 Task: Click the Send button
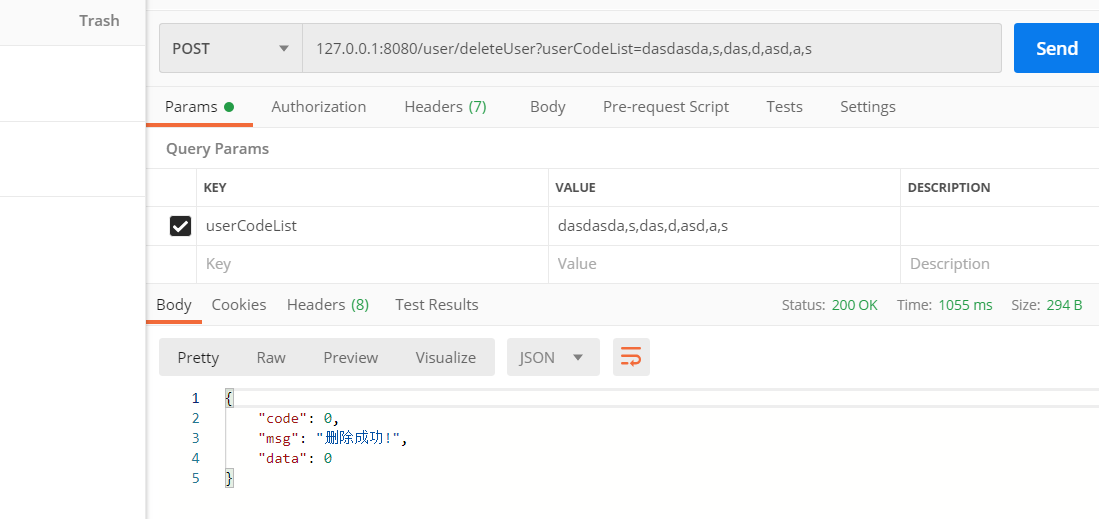pos(1056,48)
